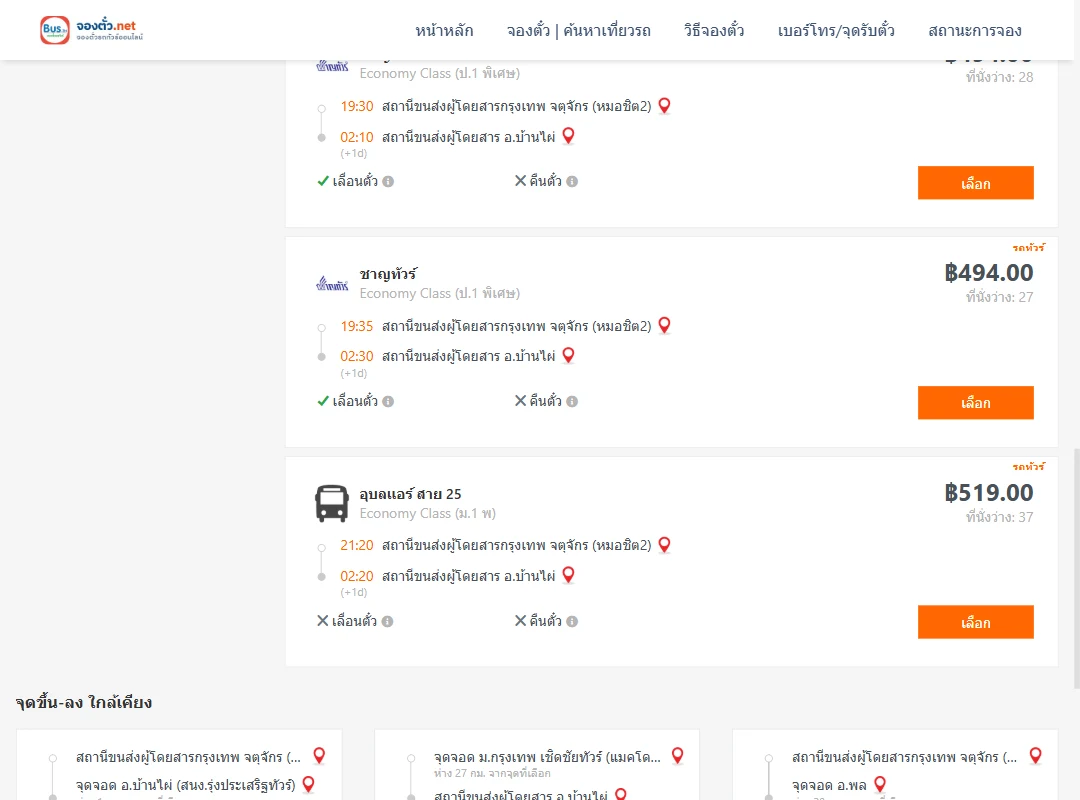The height and width of the screenshot is (800, 1080).
Task: Click the price ฿519.00
Action: pos(989,493)
